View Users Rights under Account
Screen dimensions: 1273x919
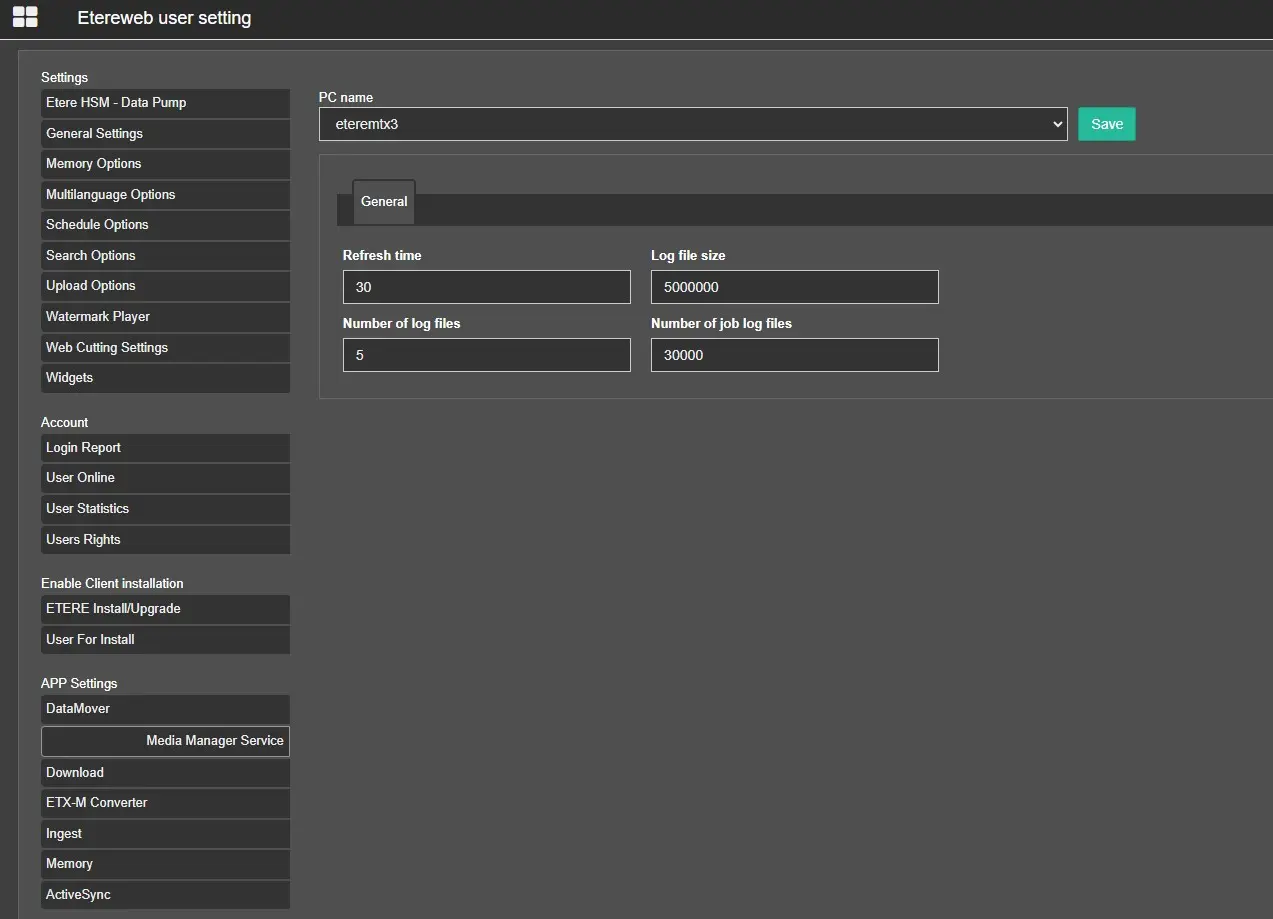(x=165, y=540)
